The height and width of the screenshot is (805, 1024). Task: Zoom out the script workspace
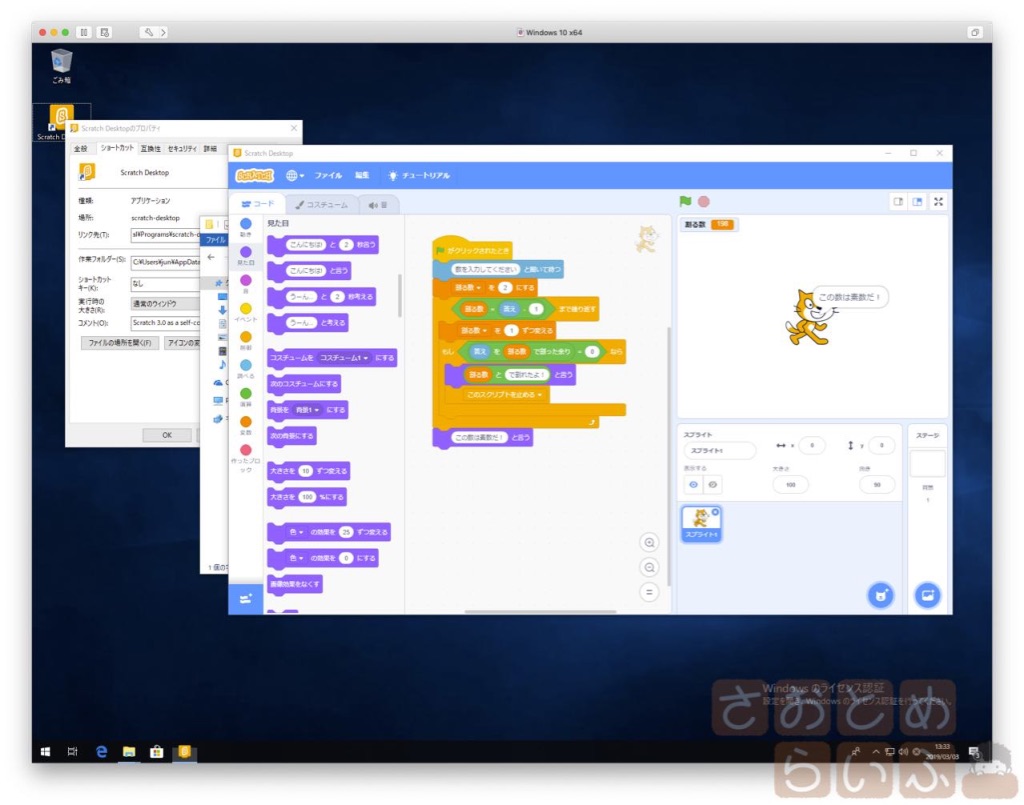coord(649,567)
